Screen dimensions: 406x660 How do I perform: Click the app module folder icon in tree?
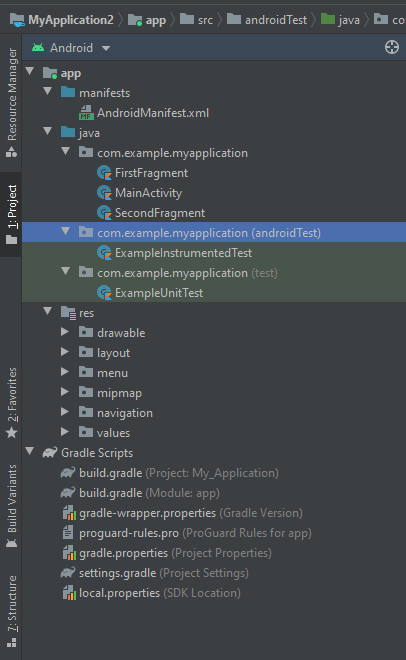pos(50,73)
